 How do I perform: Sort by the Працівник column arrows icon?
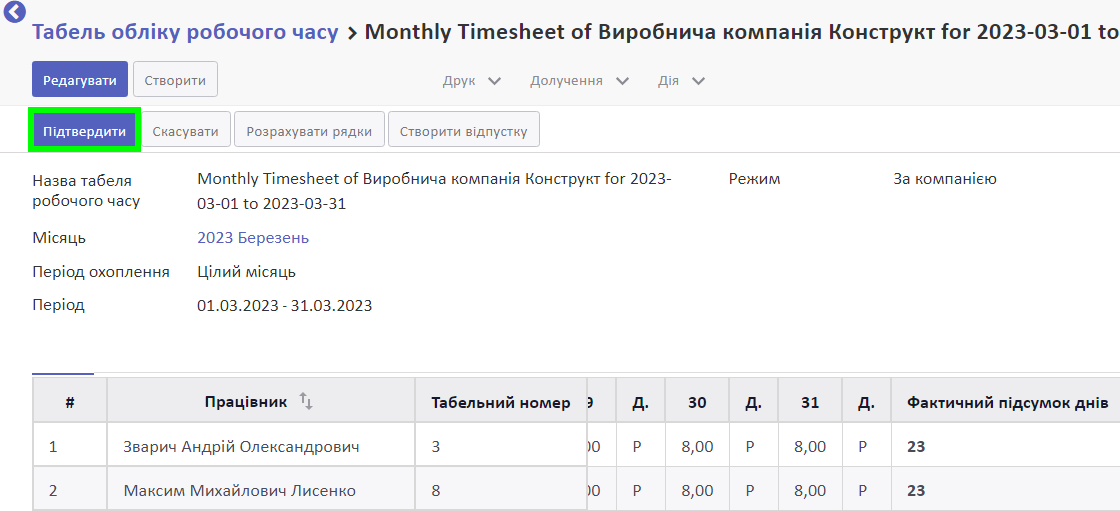click(x=306, y=402)
